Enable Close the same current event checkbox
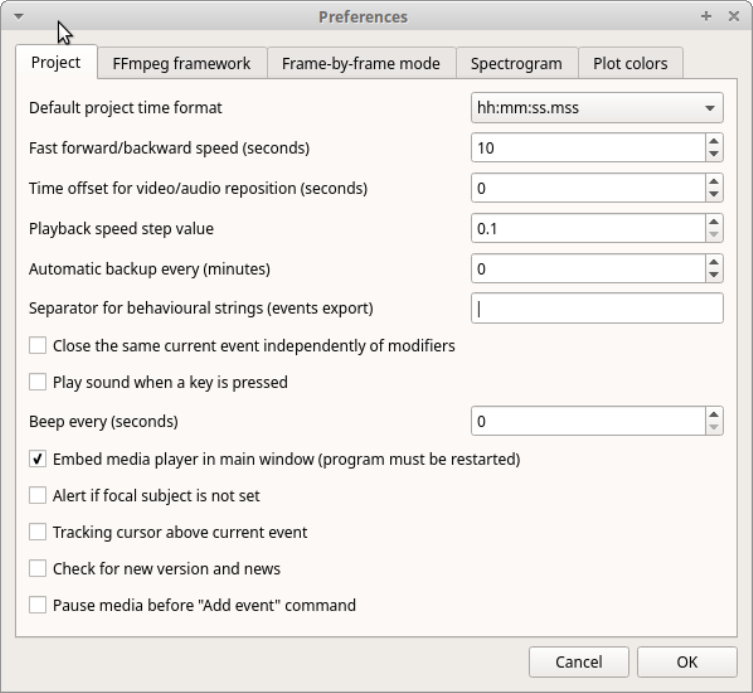 (x=38, y=346)
